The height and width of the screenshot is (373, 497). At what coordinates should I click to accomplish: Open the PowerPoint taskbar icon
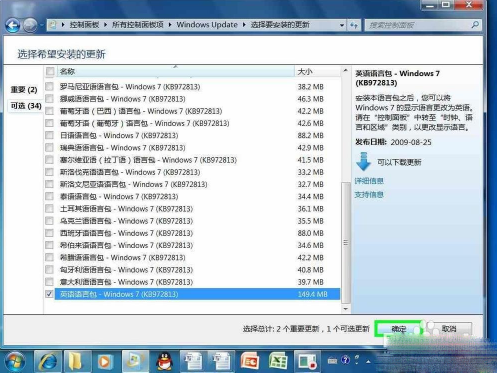pyautogui.click(x=250, y=361)
